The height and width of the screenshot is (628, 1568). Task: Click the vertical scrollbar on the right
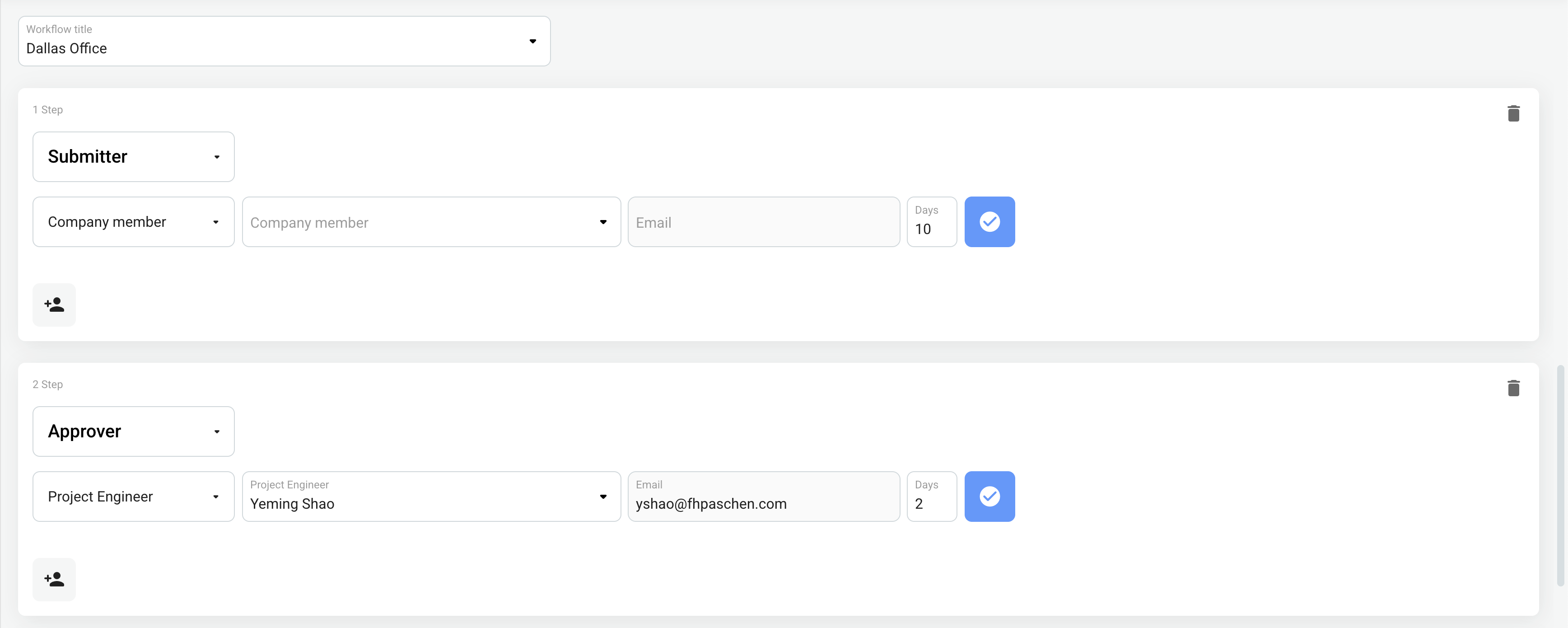coord(1560,475)
